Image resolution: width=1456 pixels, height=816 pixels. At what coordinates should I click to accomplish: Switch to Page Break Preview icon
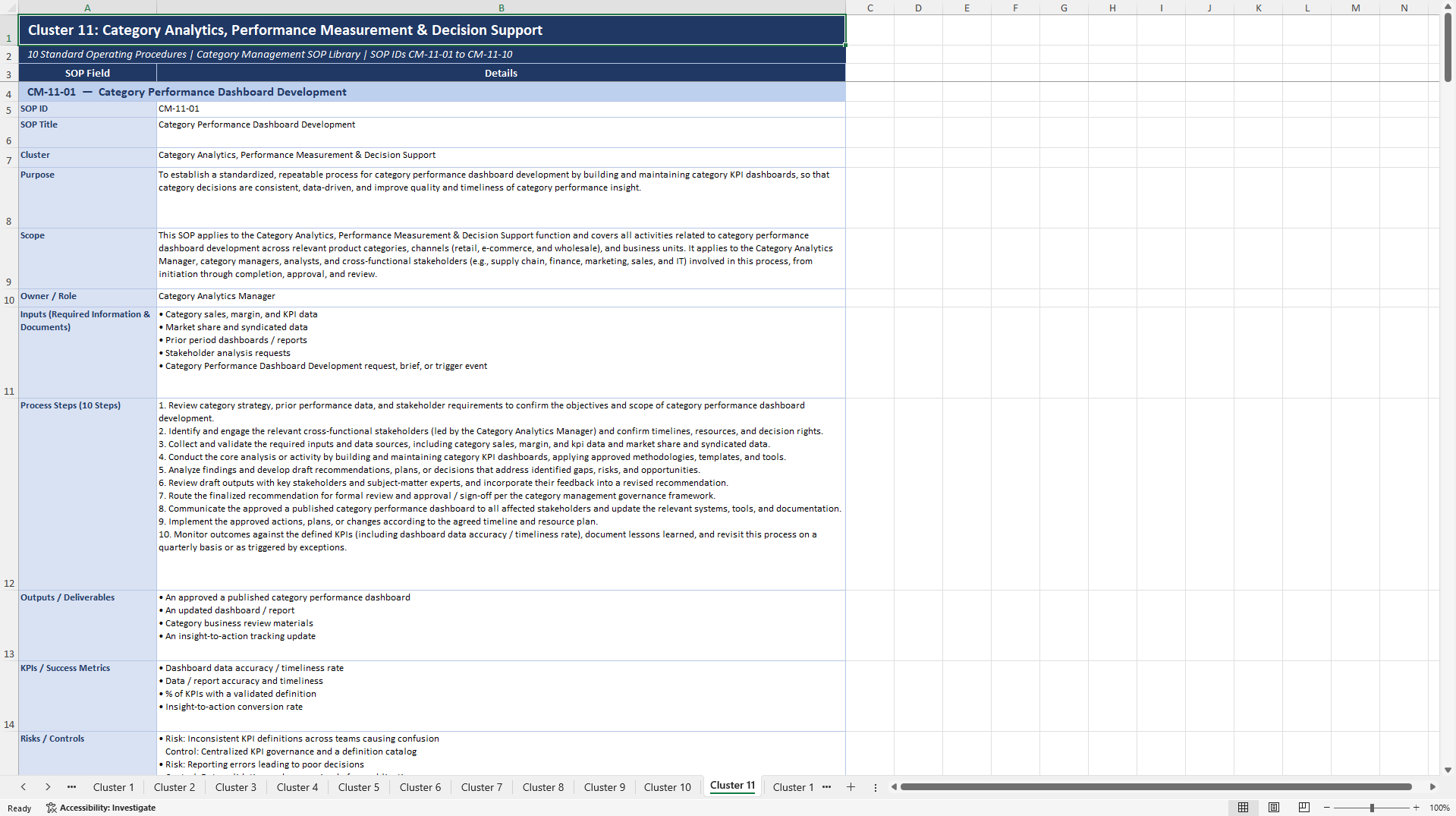pyautogui.click(x=1304, y=808)
